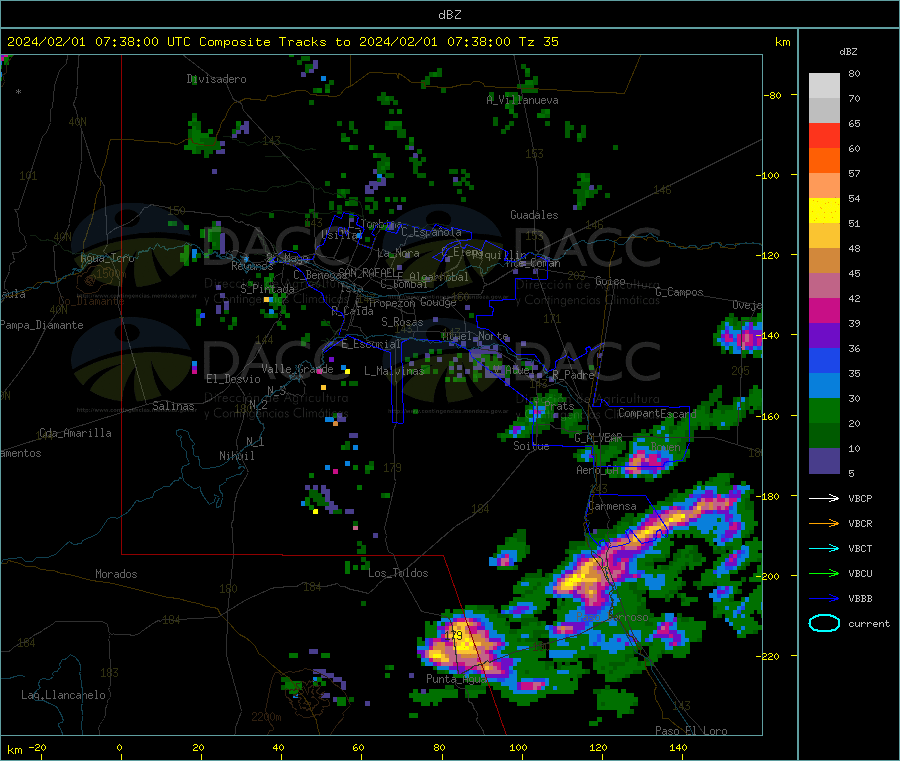Image resolution: width=900 pixels, height=761 pixels.
Task: Click the cyan VBCT arrow legend icon
Action: 824,548
